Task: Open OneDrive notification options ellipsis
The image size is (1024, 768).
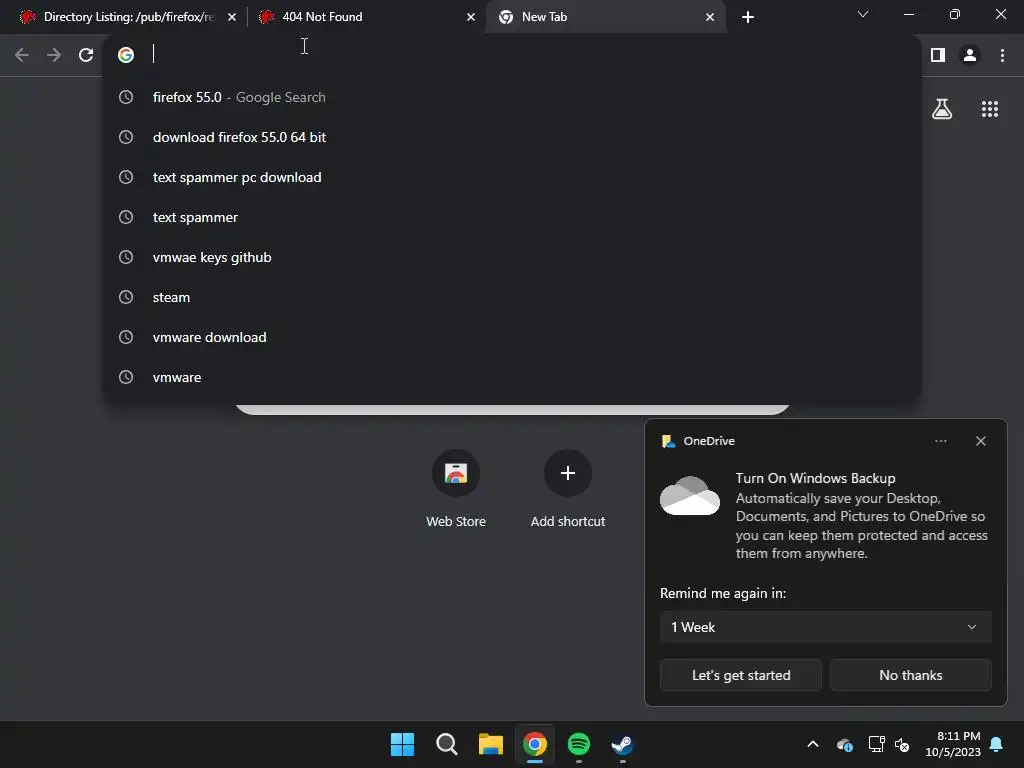Action: (x=940, y=441)
